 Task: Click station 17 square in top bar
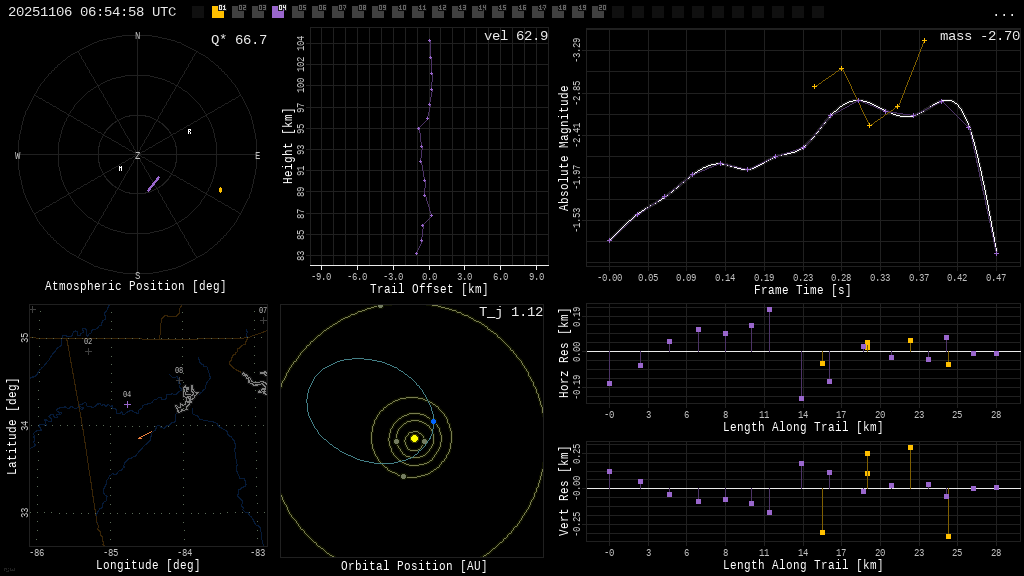click(x=537, y=12)
